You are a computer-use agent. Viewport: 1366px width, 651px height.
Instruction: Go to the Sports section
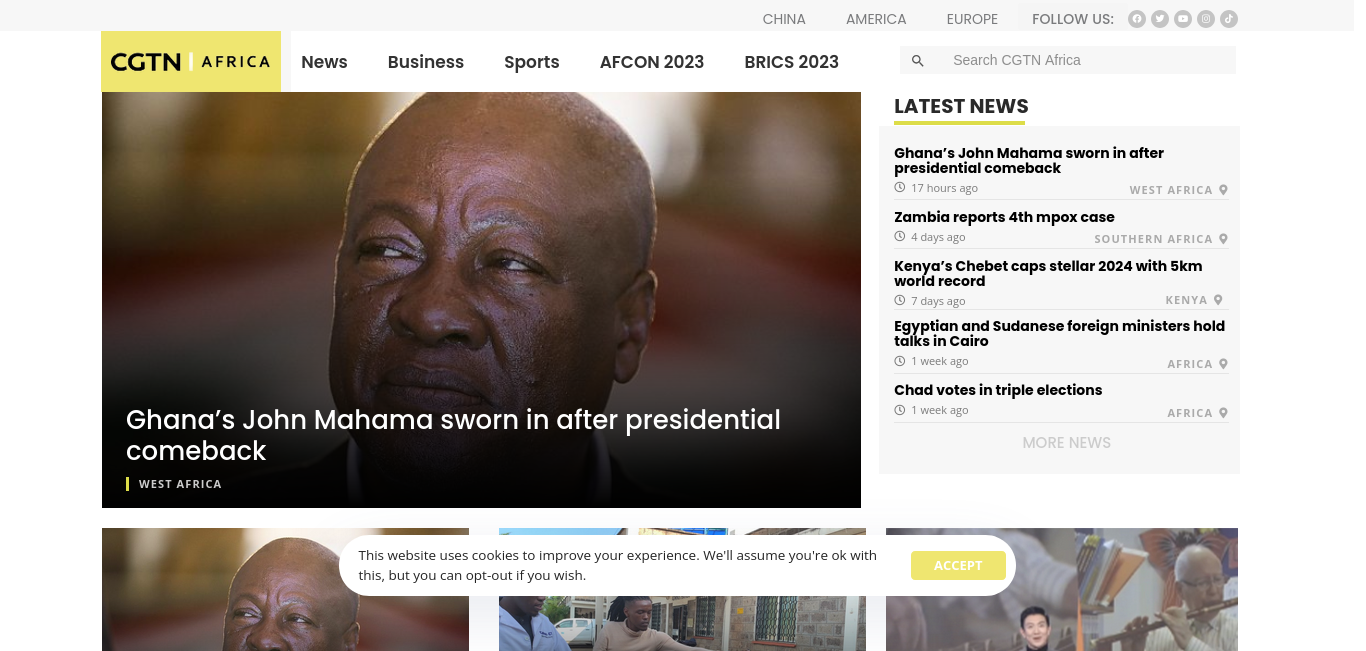point(532,62)
